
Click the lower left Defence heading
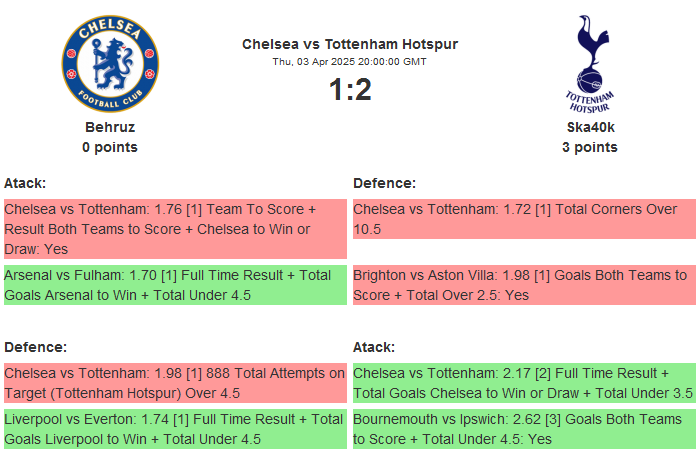pyautogui.click(x=35, y=347)
